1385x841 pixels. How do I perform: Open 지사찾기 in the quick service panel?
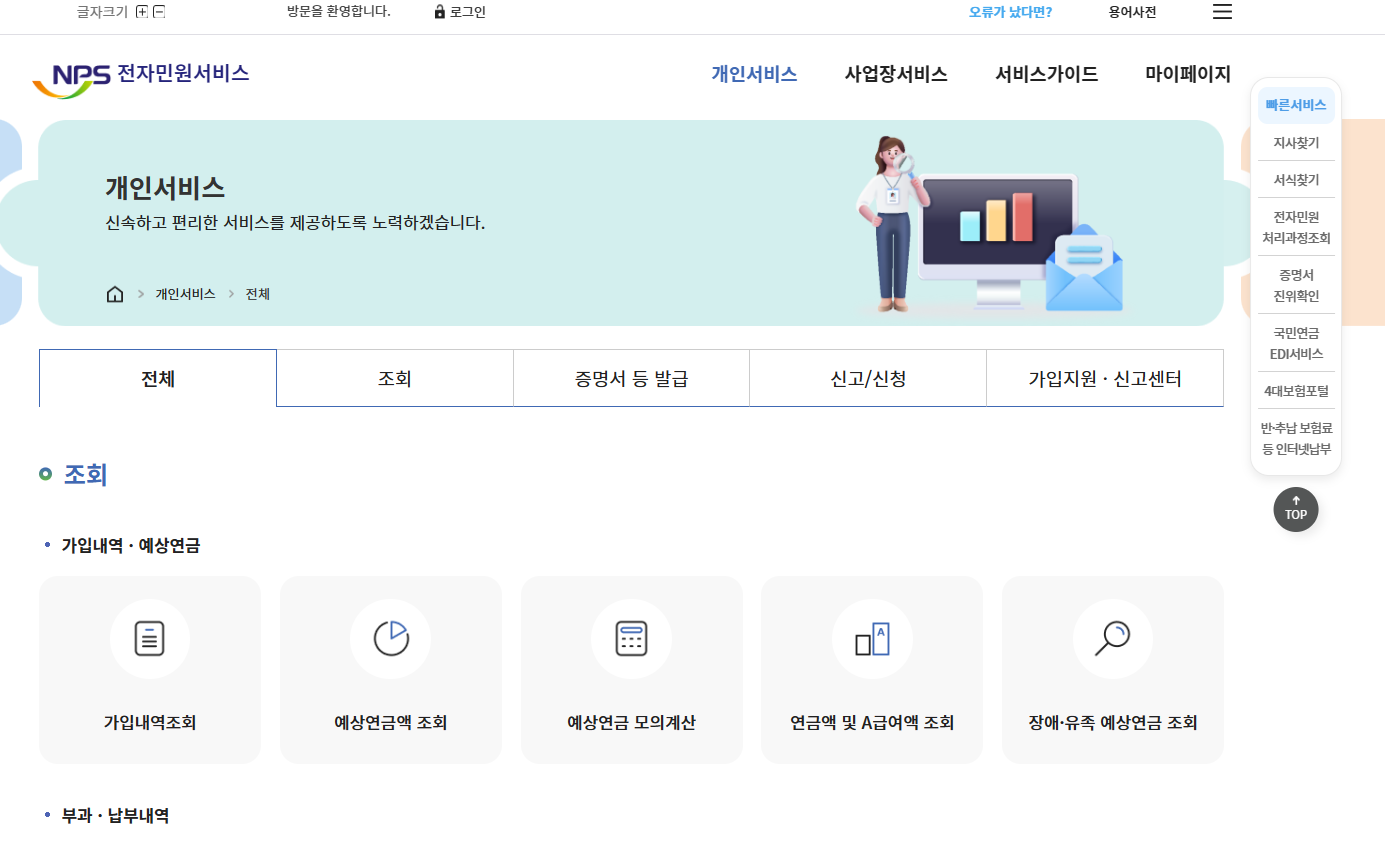coord(1296,142)
